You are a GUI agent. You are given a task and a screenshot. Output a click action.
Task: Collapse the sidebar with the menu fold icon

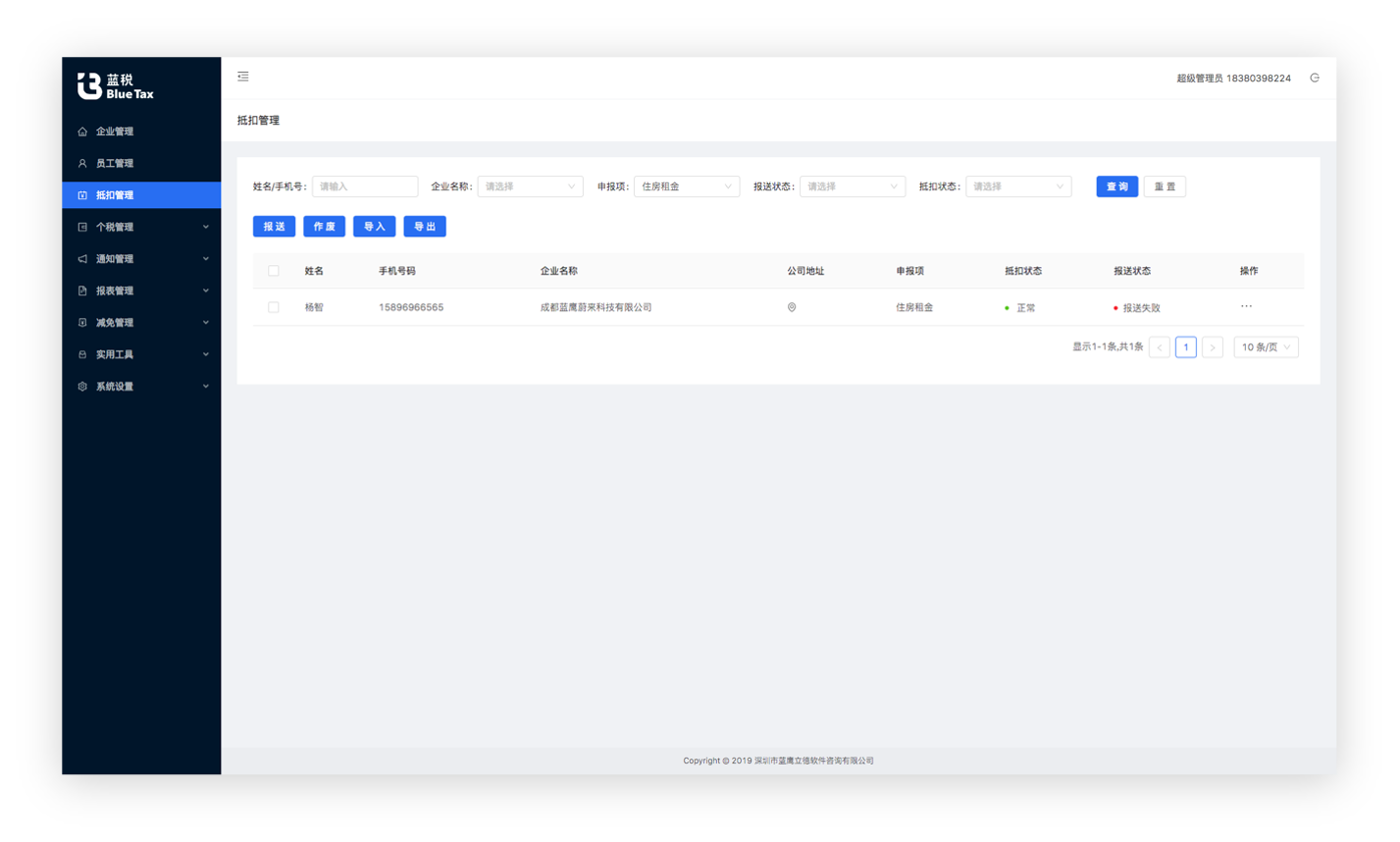pos(243,77)
